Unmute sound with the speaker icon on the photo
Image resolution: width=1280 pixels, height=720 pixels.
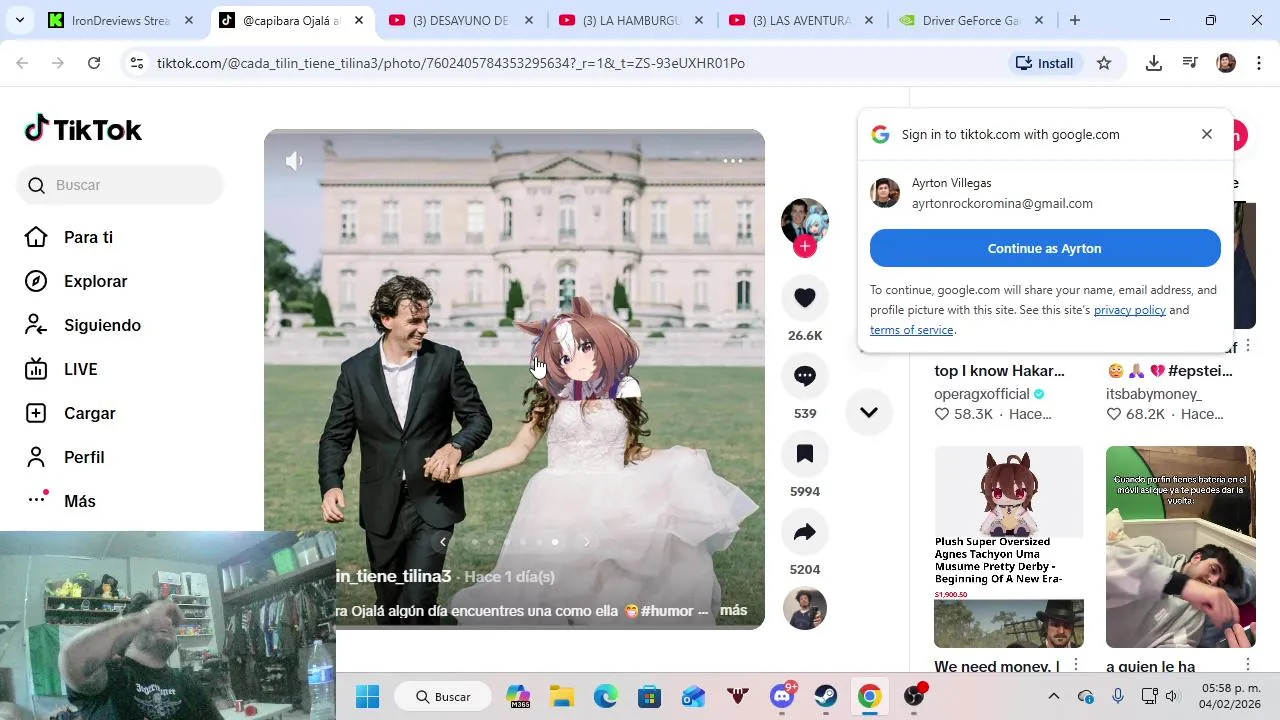tap(294, 161)
